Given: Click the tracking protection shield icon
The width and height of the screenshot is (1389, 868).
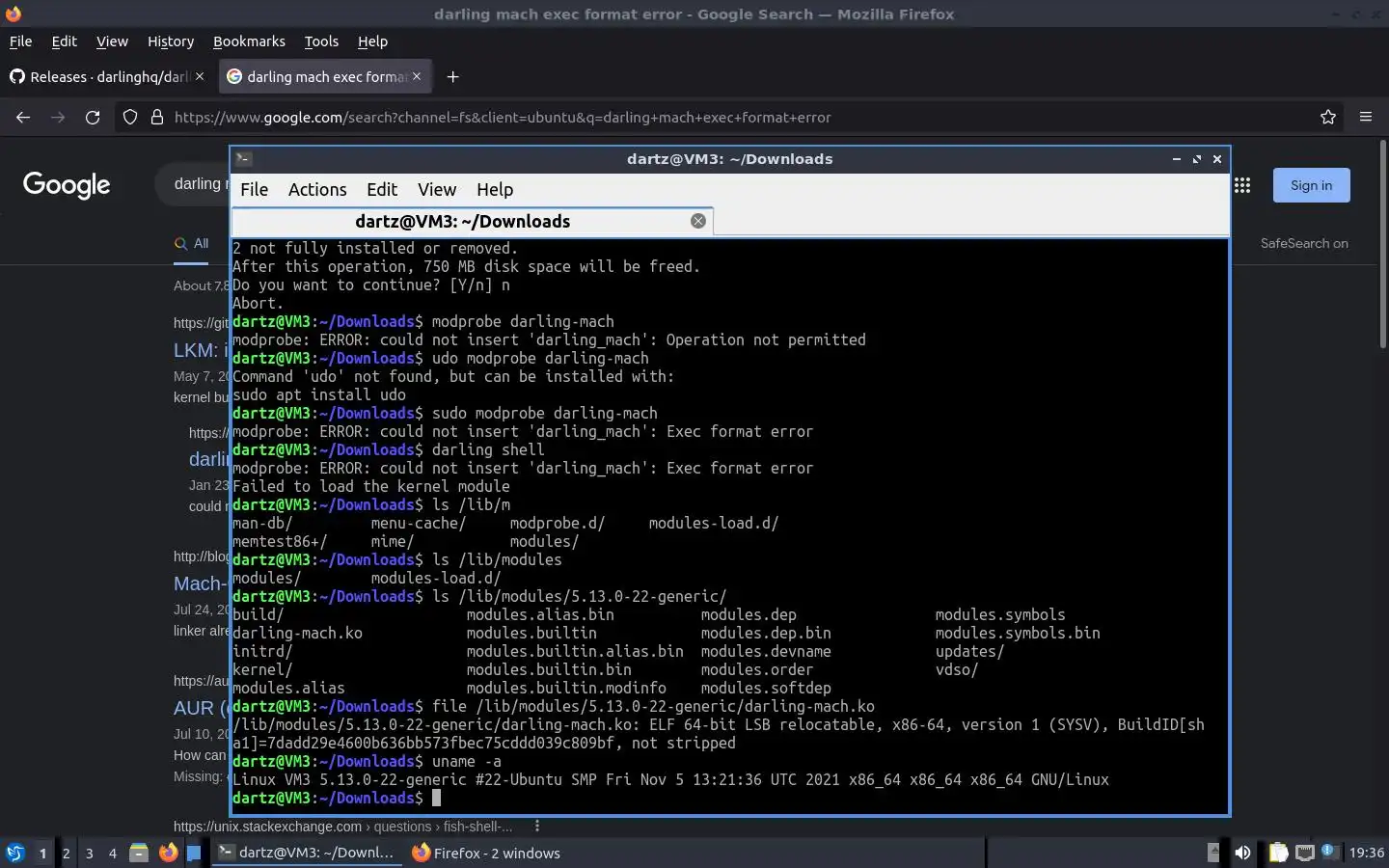Looking at the screenshot, I should [x=130, y=117].
